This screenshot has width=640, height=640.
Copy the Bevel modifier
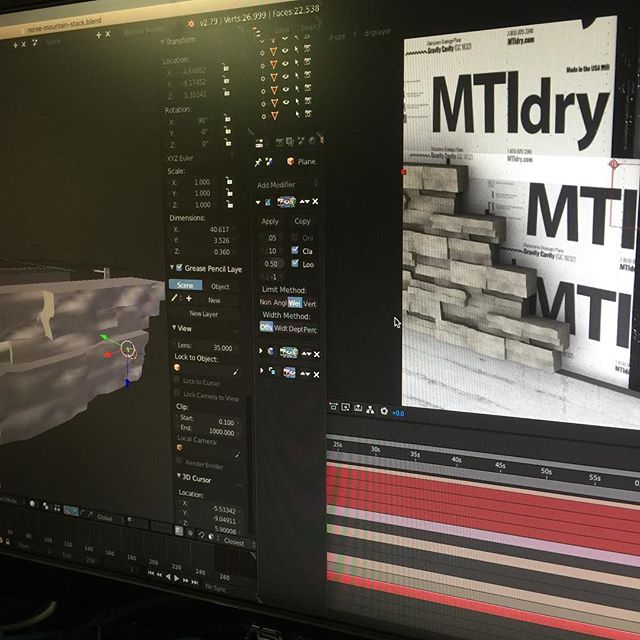pyautogui.click(x=302, y=221)
